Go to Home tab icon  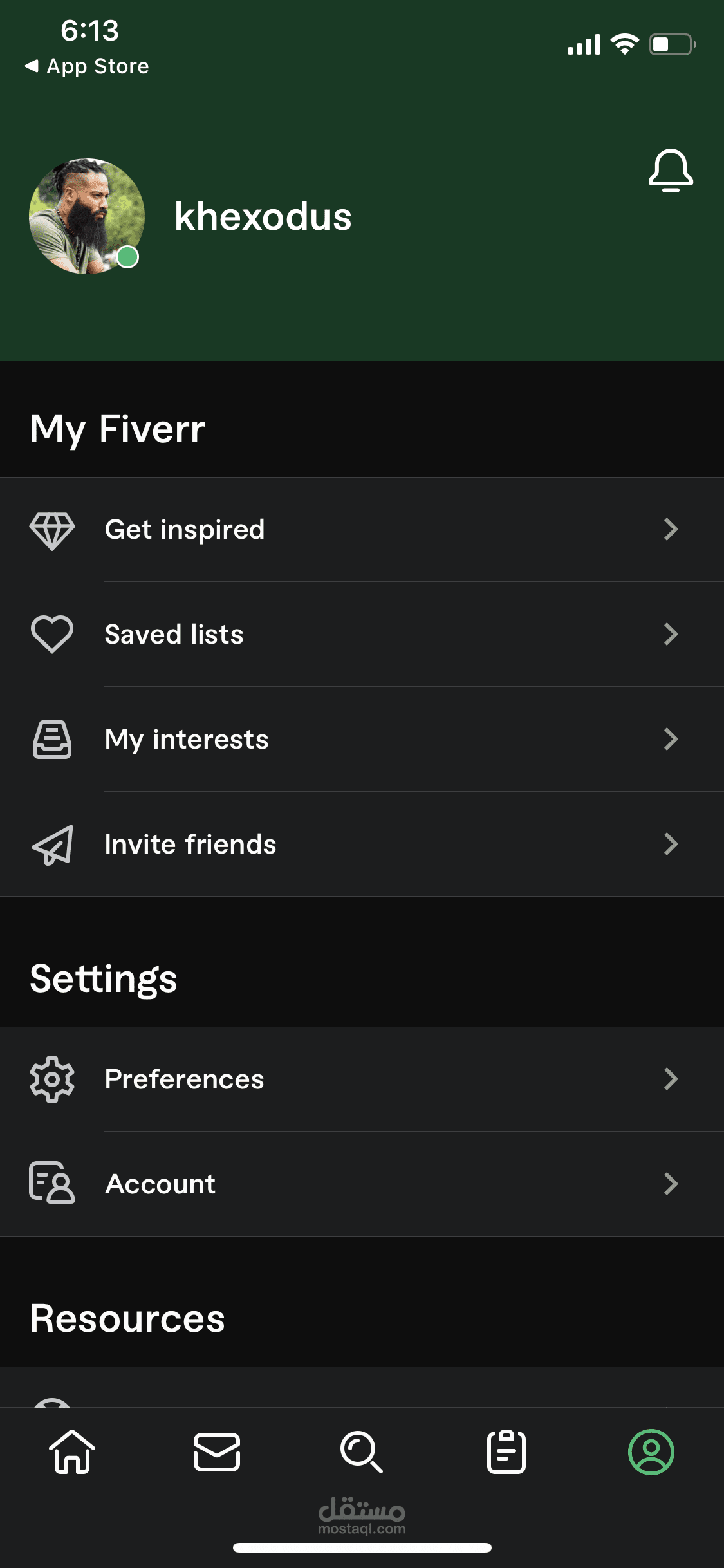click(x=72, y=1452)
